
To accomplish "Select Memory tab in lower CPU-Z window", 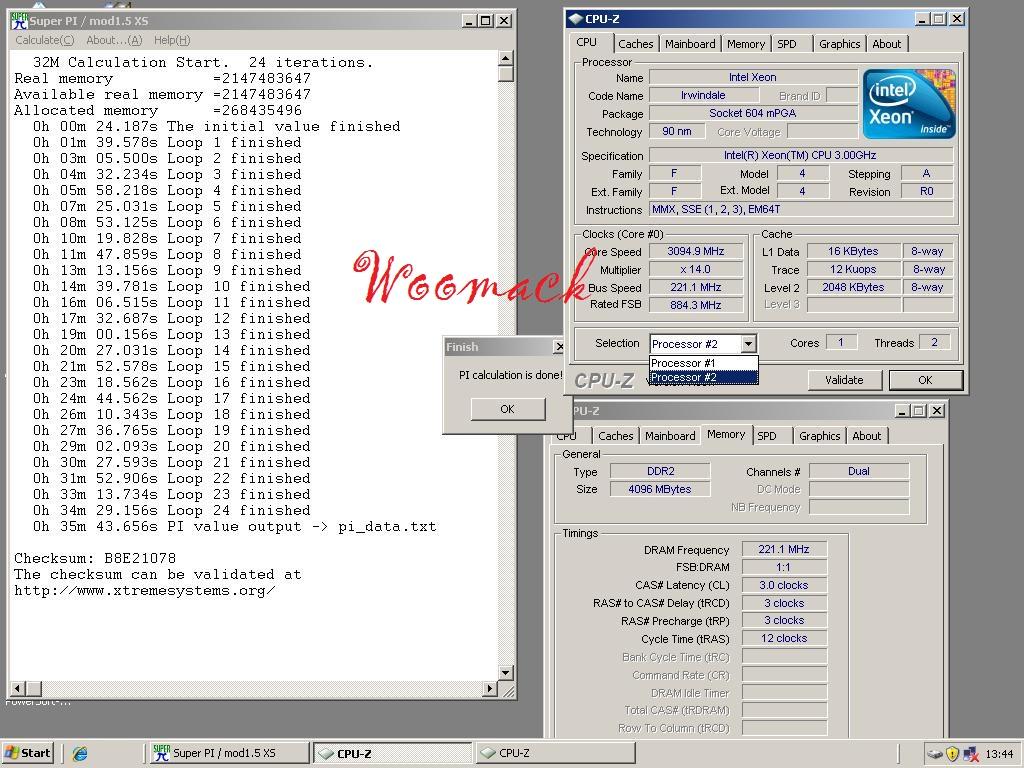I will click(x=726, y=434).
